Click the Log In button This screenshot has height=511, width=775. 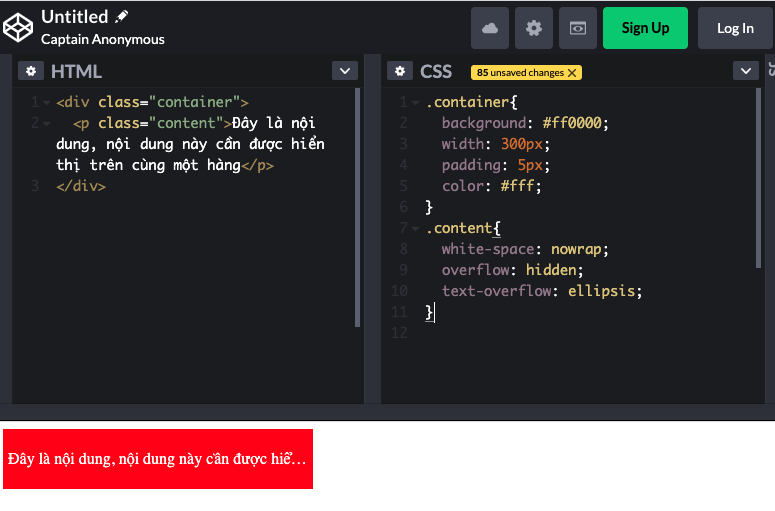[735, 28]
